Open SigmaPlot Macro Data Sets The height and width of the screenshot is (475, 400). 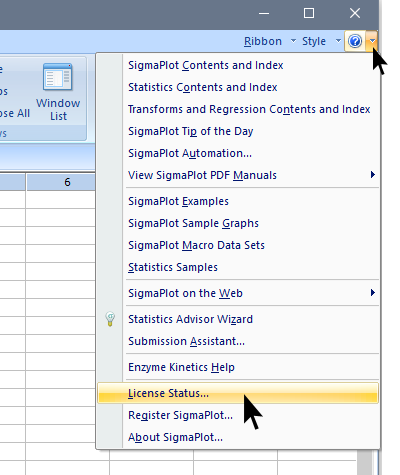(x=238, y=245)
